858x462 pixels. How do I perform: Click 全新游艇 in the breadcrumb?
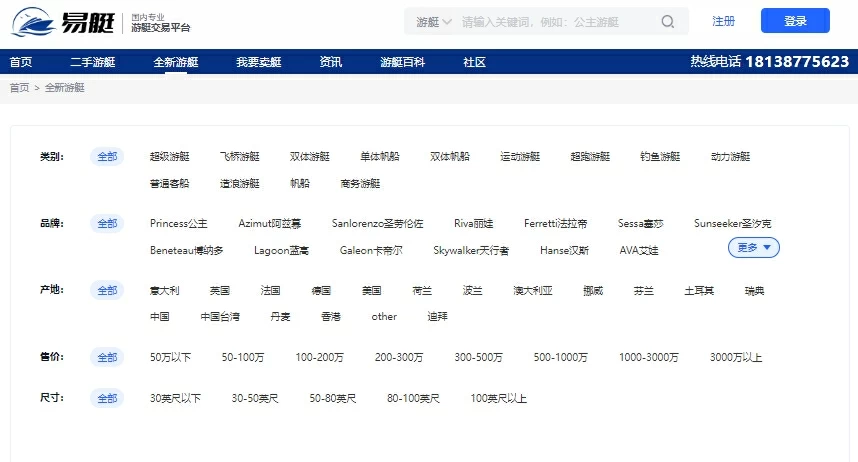point(65,88)
